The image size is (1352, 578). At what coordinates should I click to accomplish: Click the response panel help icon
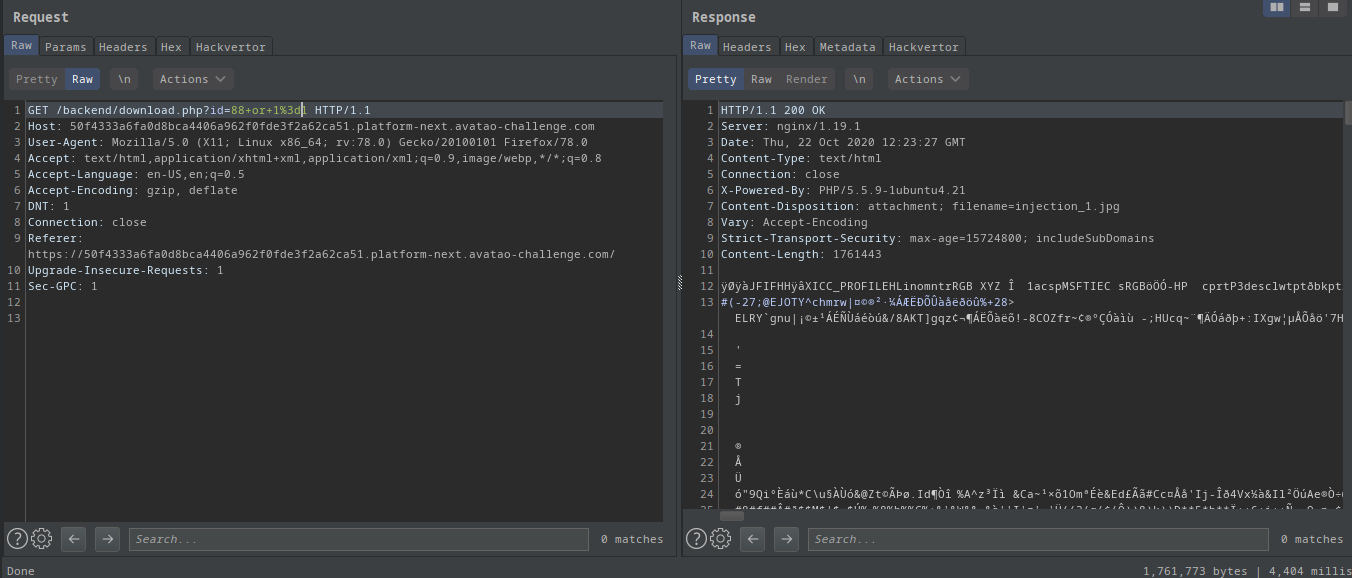[697, 539]
